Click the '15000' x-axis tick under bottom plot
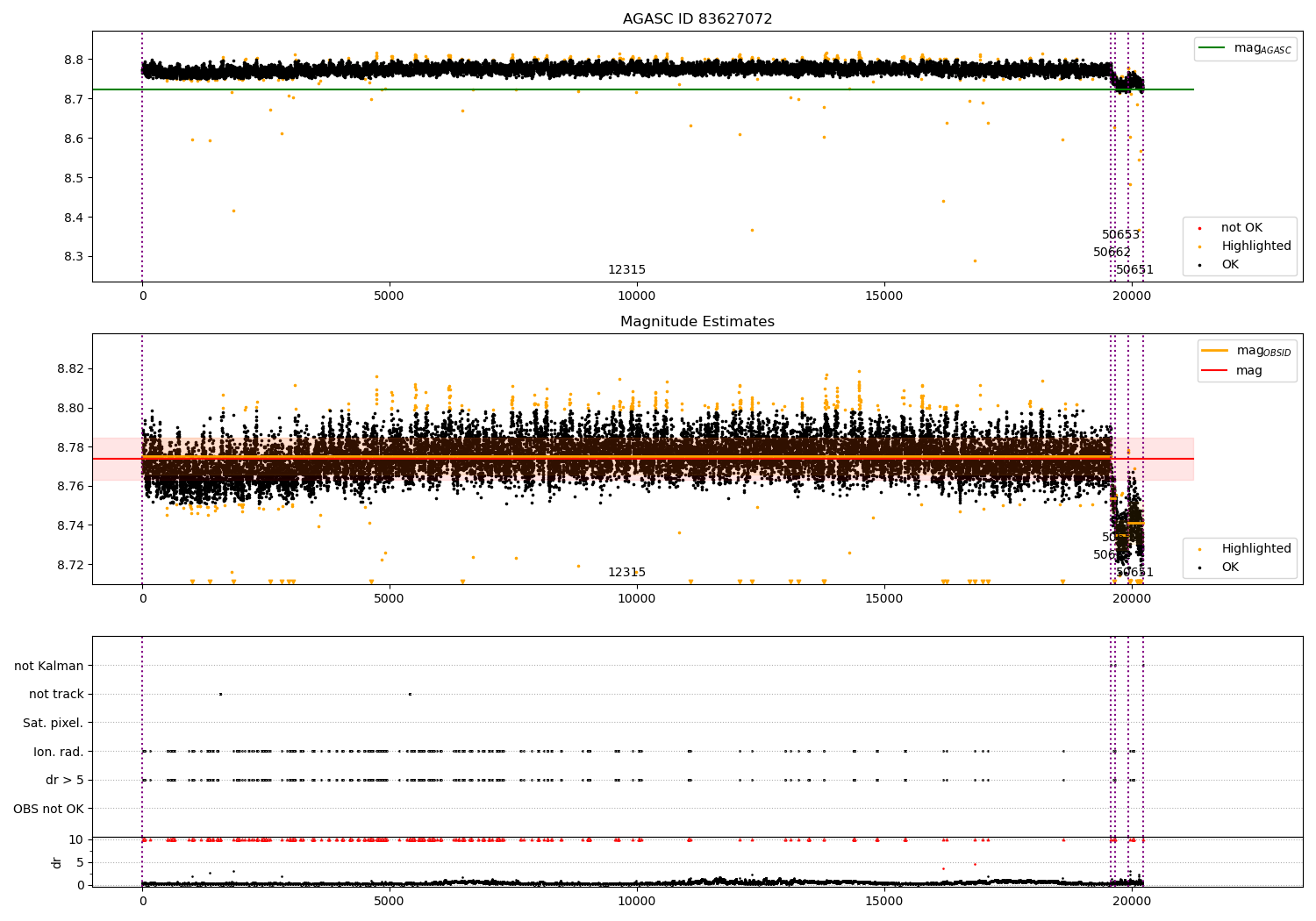This screenshot has height=921, width=1316. pos(884,902)
